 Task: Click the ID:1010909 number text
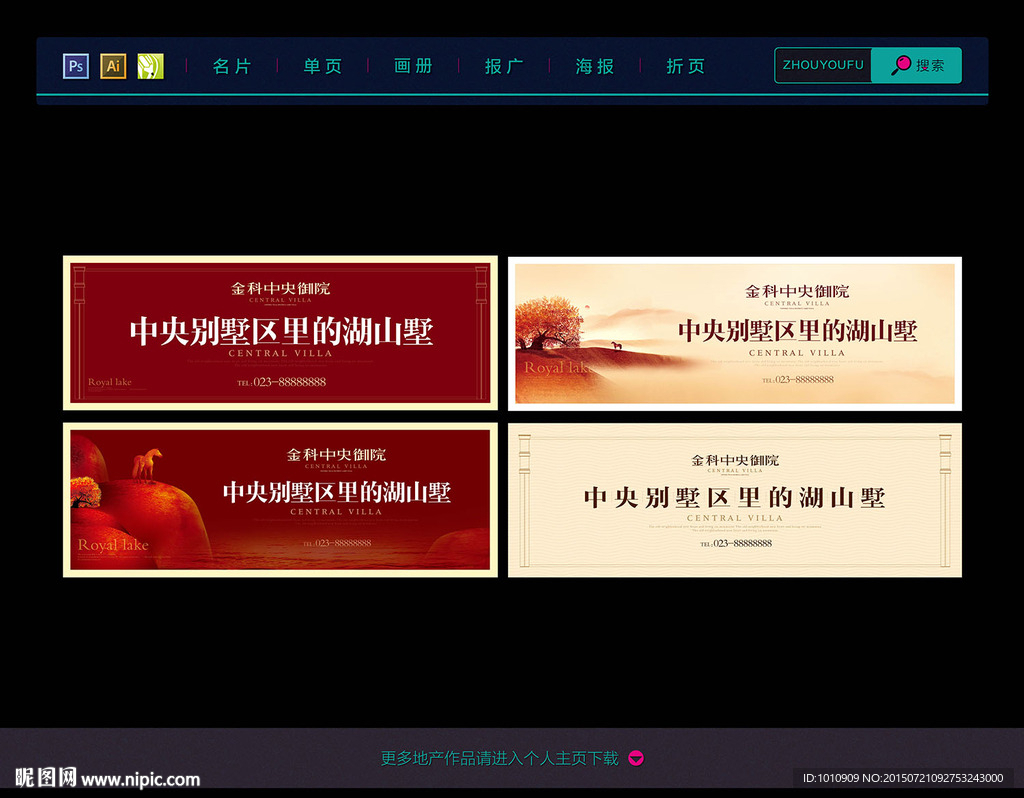pyautogui.click(x=831, y=778)
